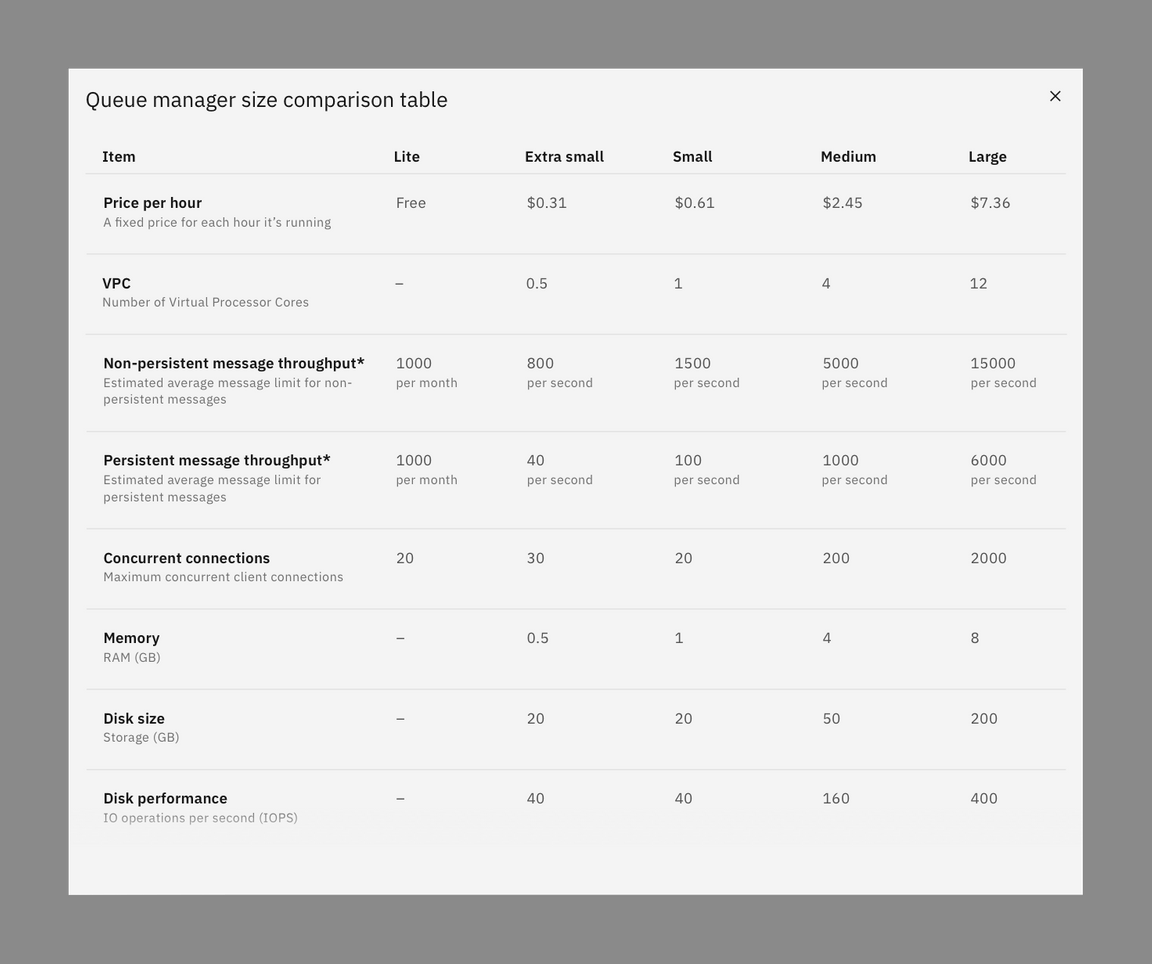
Task: Close the queue manager comparison dialog
Action: 1055,96
